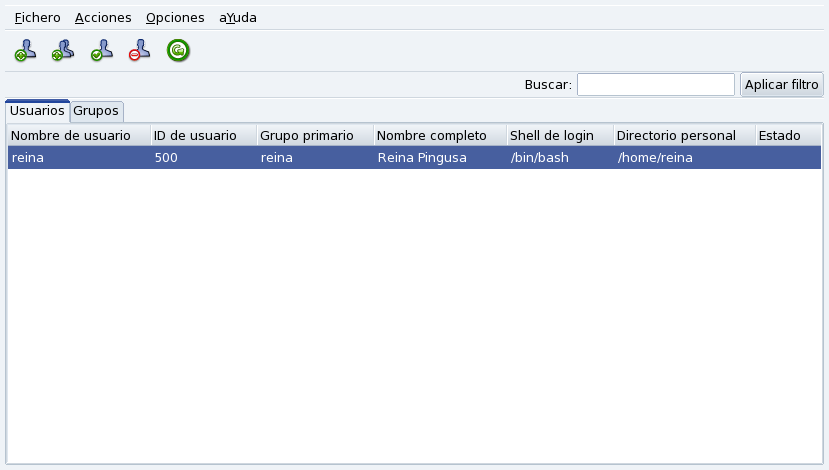Click the Buscar search input field

[655, 85]
